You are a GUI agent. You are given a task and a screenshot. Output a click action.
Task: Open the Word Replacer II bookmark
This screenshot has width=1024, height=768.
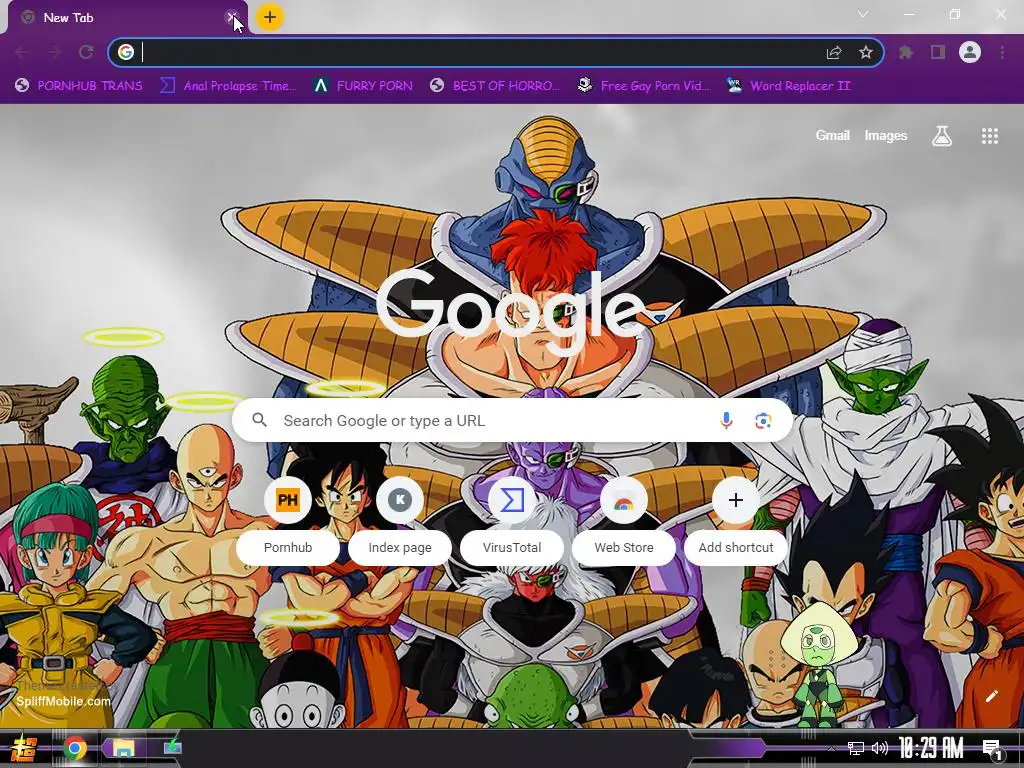click(x=788, y=86)
